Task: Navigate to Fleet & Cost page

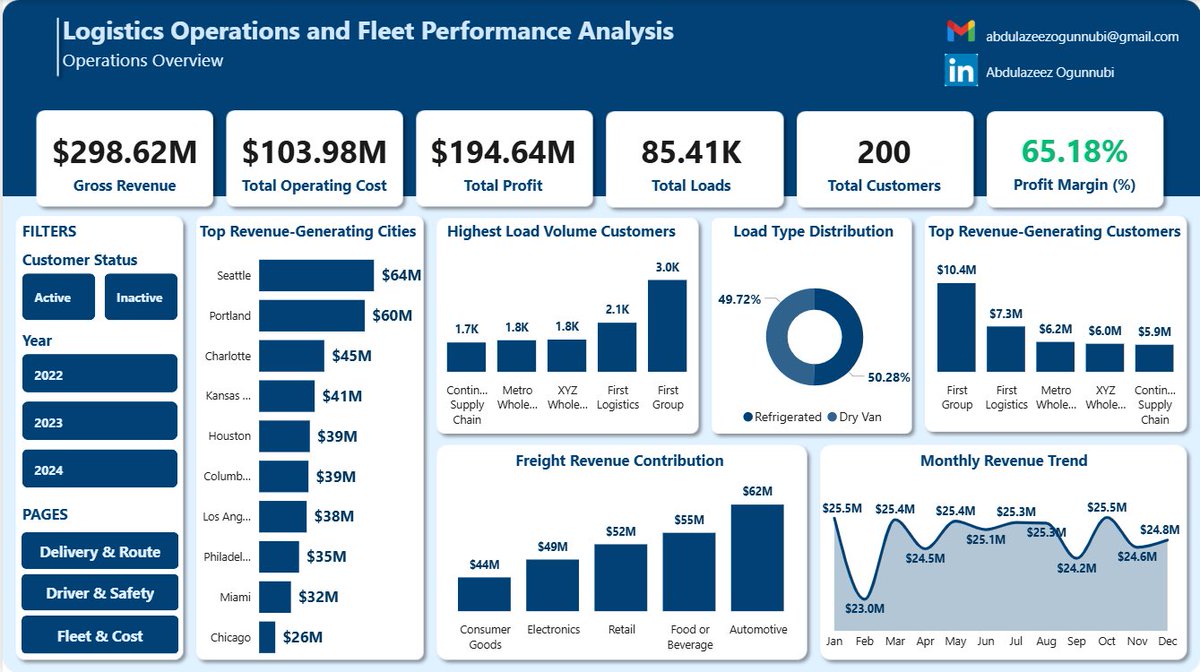Action: click(100, 635)
